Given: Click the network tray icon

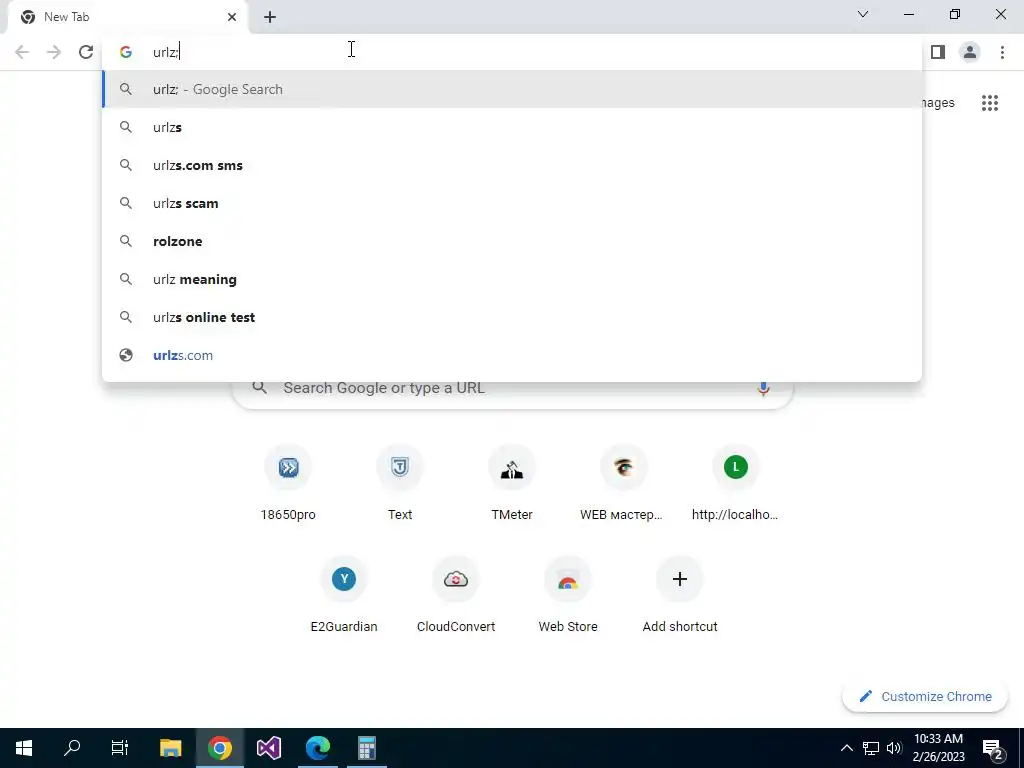Looking at the screenshot, I should click(871, 748).
